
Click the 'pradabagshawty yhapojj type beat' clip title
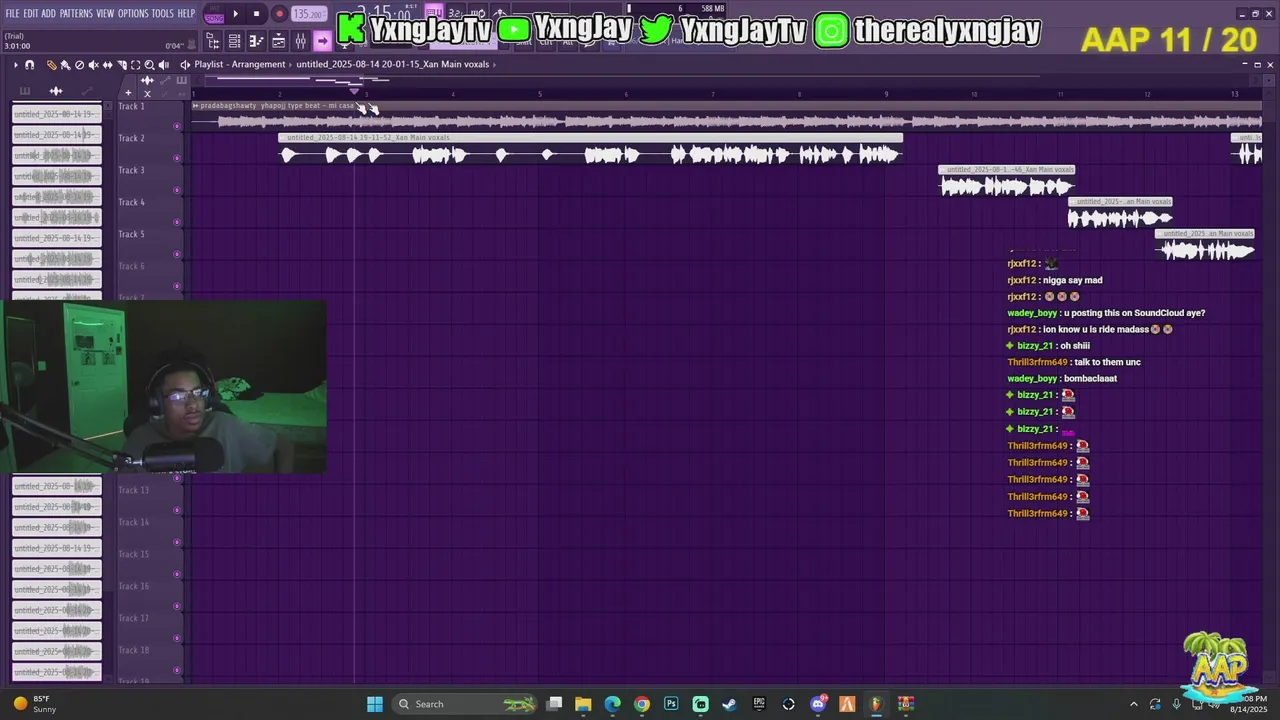[x=277, y=106]
